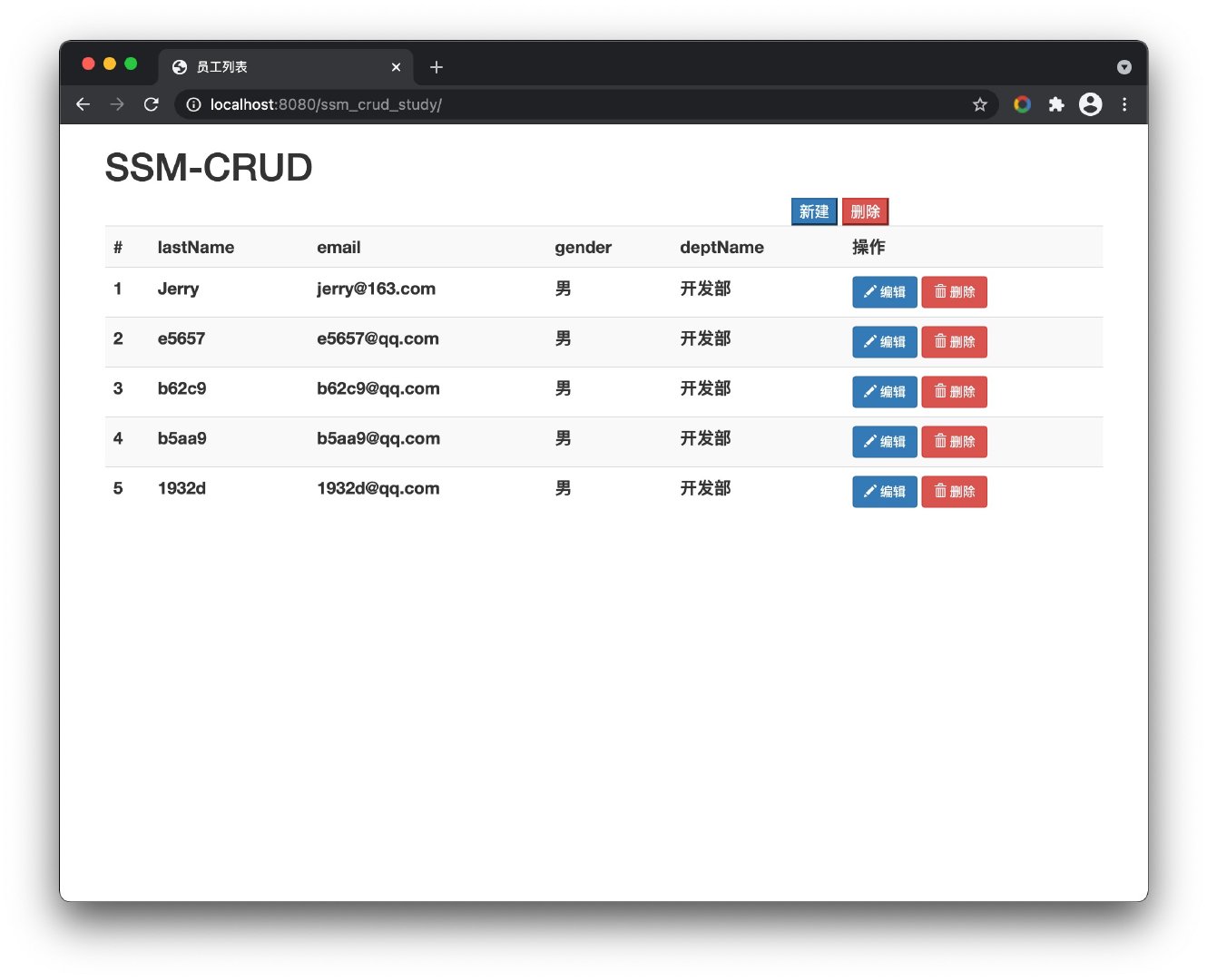Reload the current page
This screenshot has height=980, width=1207.
pyautogui.click(x=152, y=104)
